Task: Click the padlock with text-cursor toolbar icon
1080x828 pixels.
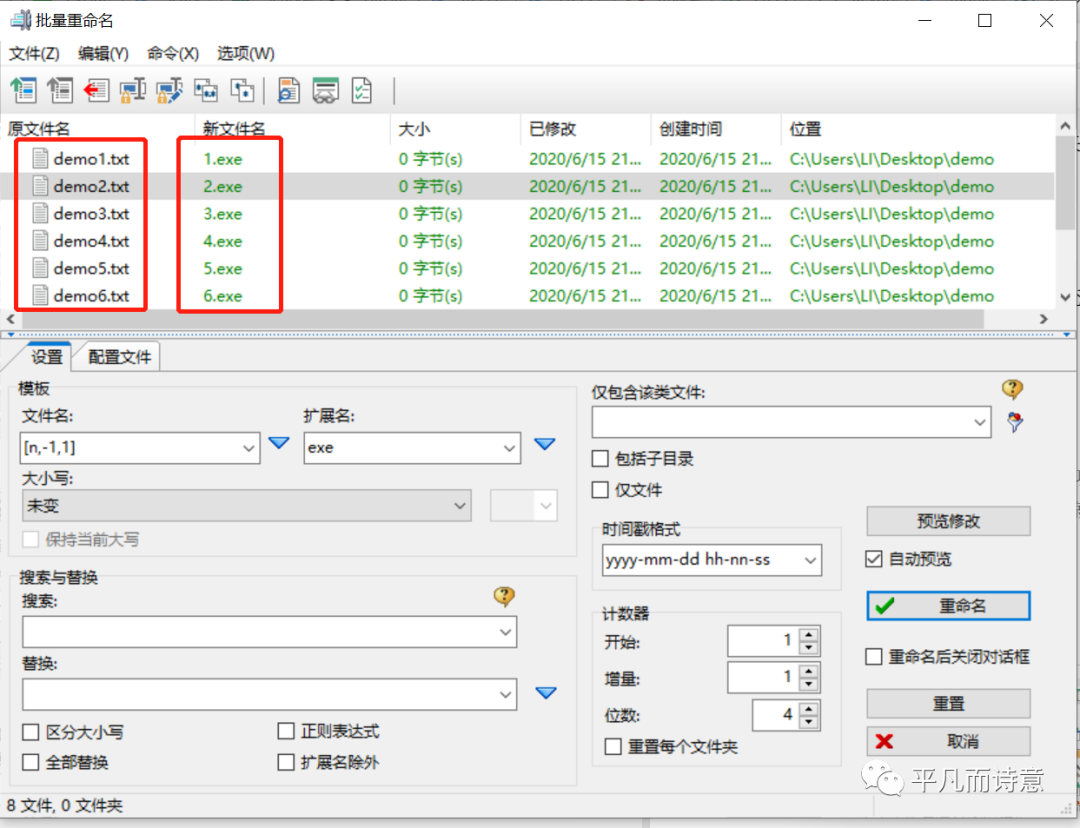Action: pos(133,90)
